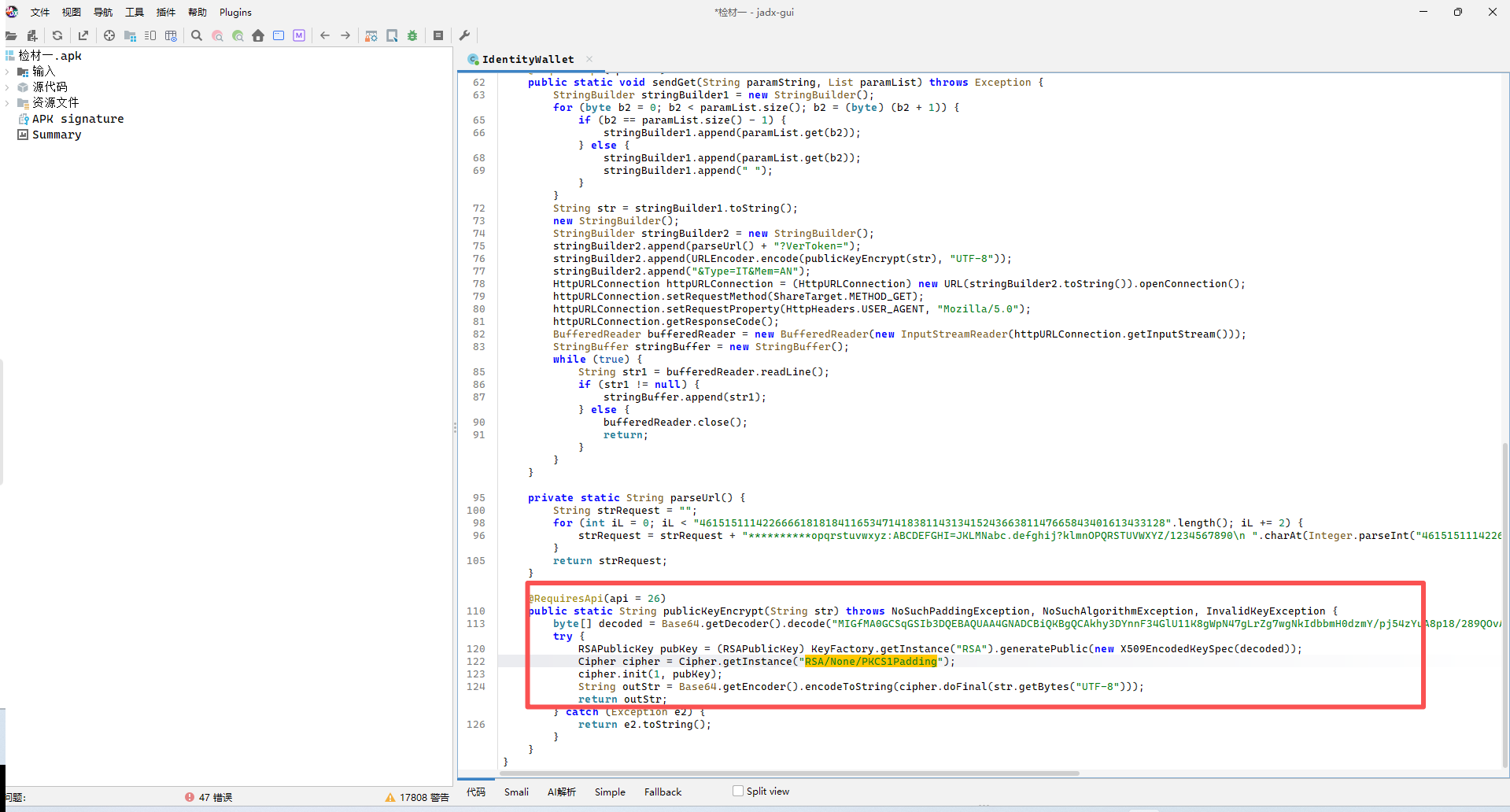Screen dimensions: 1510x812
Task: Switch to the AI解析 view tab
Action: (x=562, y=792)
